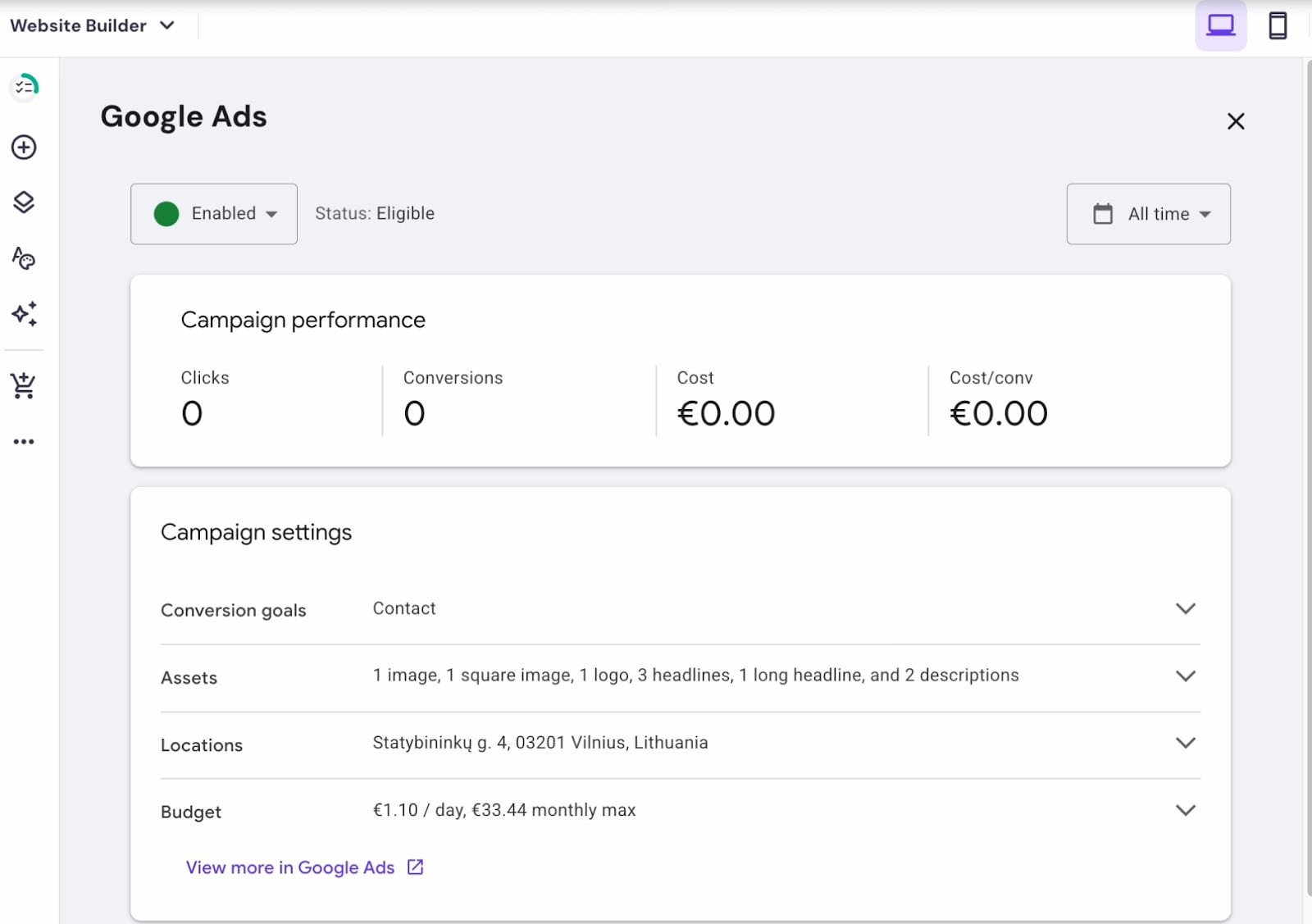This screenshot has height=924, width=1312.
Task: Click View more in Google Ads link
Action: (290, 867)
